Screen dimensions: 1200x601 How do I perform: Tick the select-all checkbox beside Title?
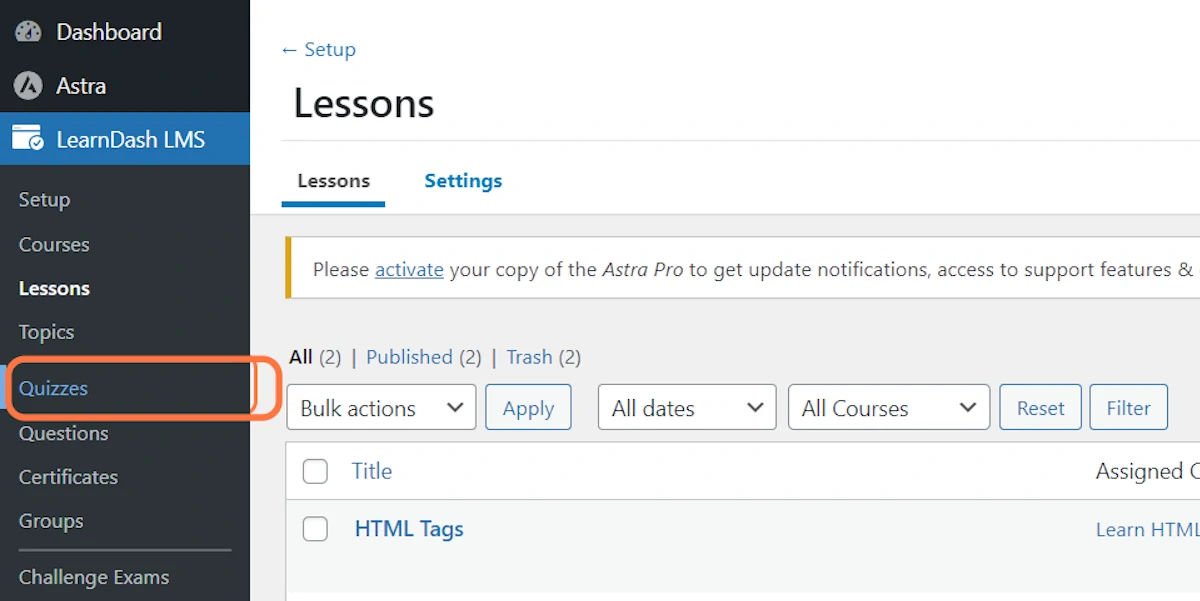tap(315, 471)
